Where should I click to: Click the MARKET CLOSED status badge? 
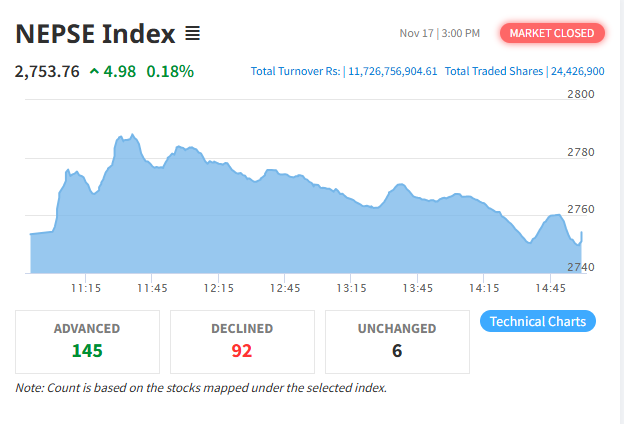point(552,33)
